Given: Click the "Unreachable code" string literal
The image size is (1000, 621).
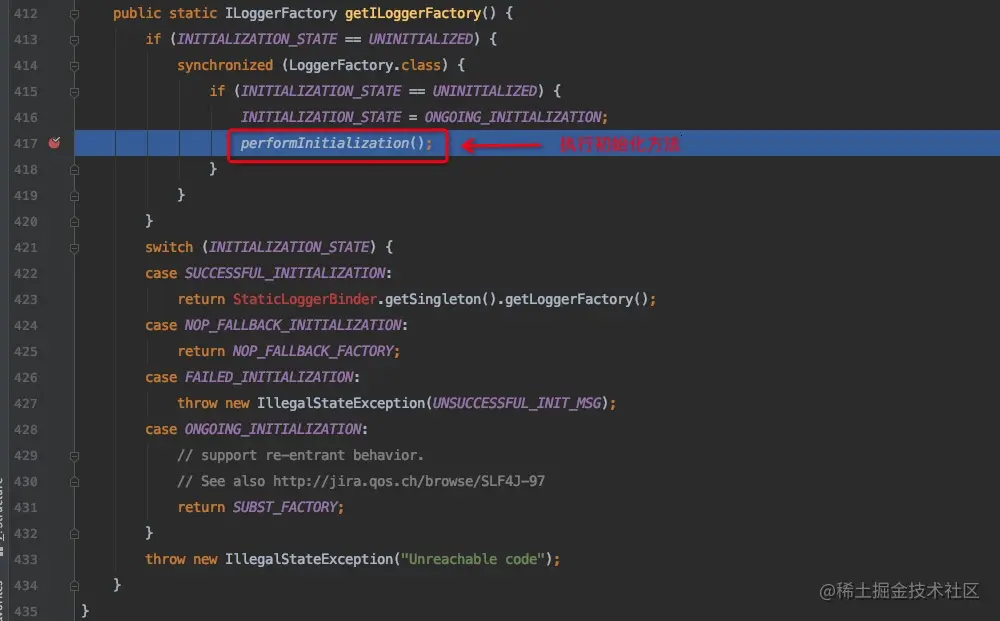Looking at the screenshot, I should click(473, 559).
